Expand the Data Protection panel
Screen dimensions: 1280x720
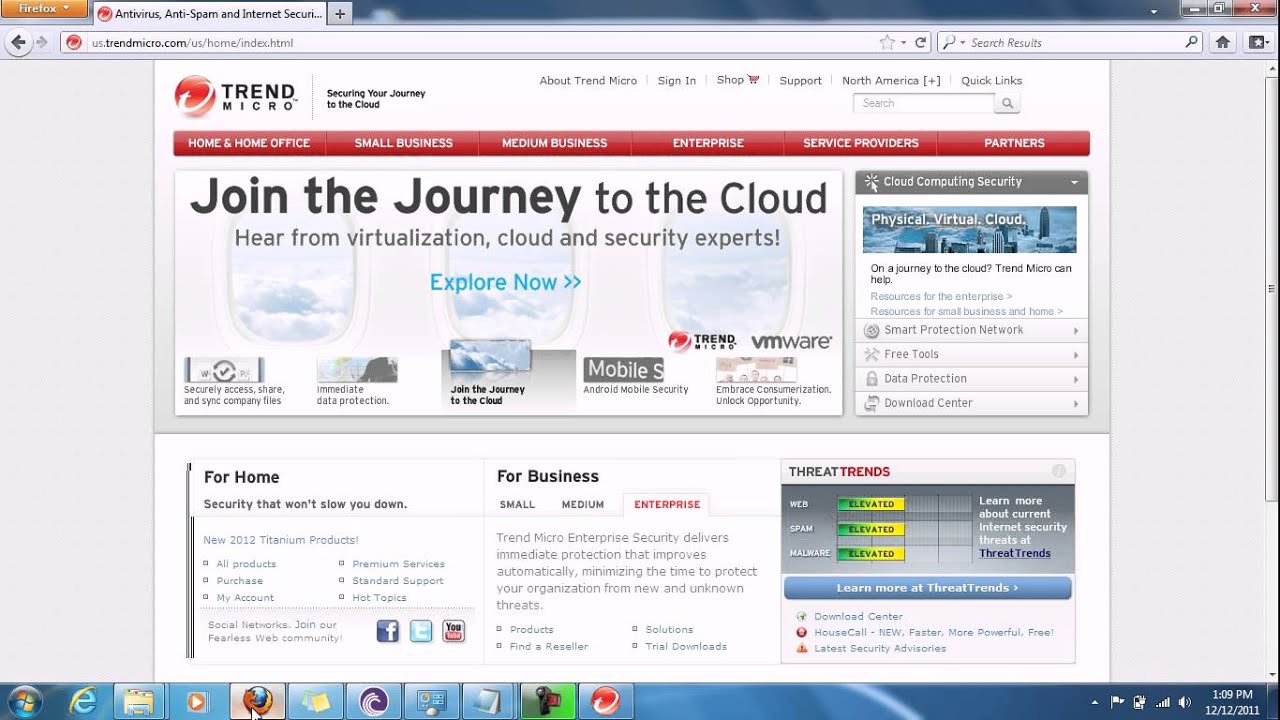(x=971, y=378)
